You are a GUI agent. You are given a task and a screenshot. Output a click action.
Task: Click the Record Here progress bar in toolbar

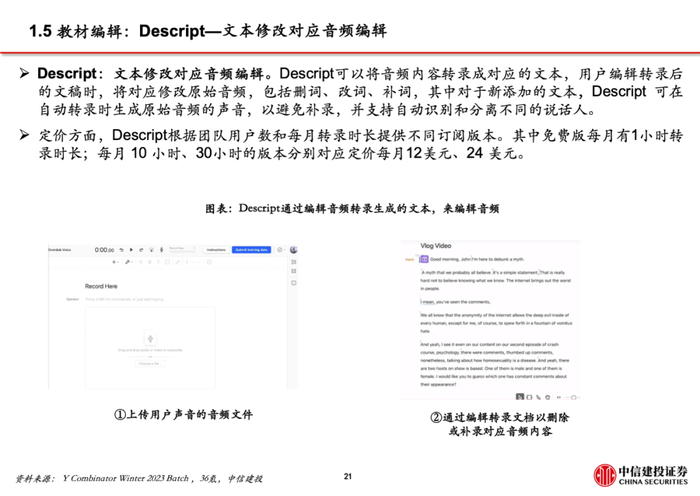pos(182,249)
